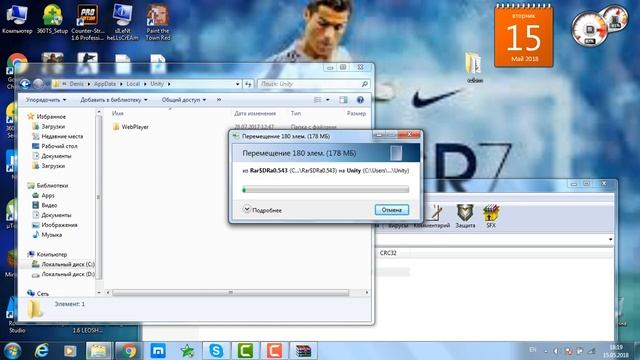Click the Explorer address bar refresh button

[248, 84]
